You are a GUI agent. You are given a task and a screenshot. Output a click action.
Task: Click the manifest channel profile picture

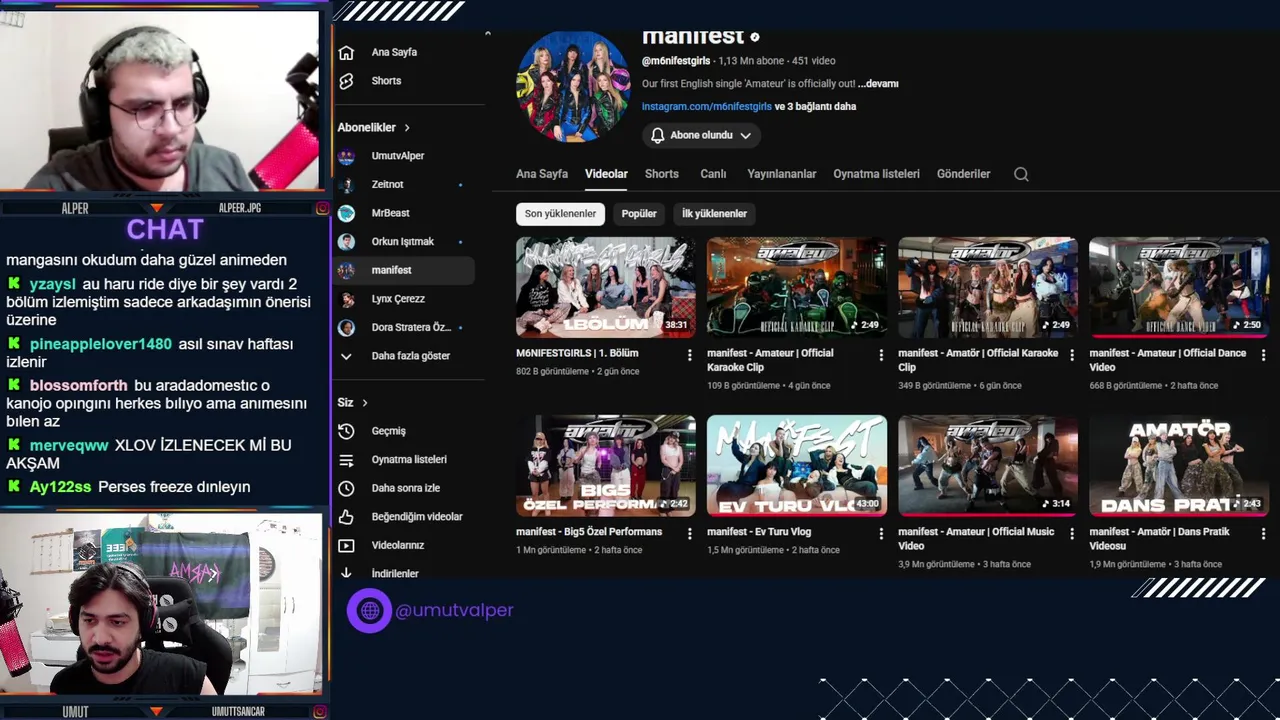(x=573, y=86)
